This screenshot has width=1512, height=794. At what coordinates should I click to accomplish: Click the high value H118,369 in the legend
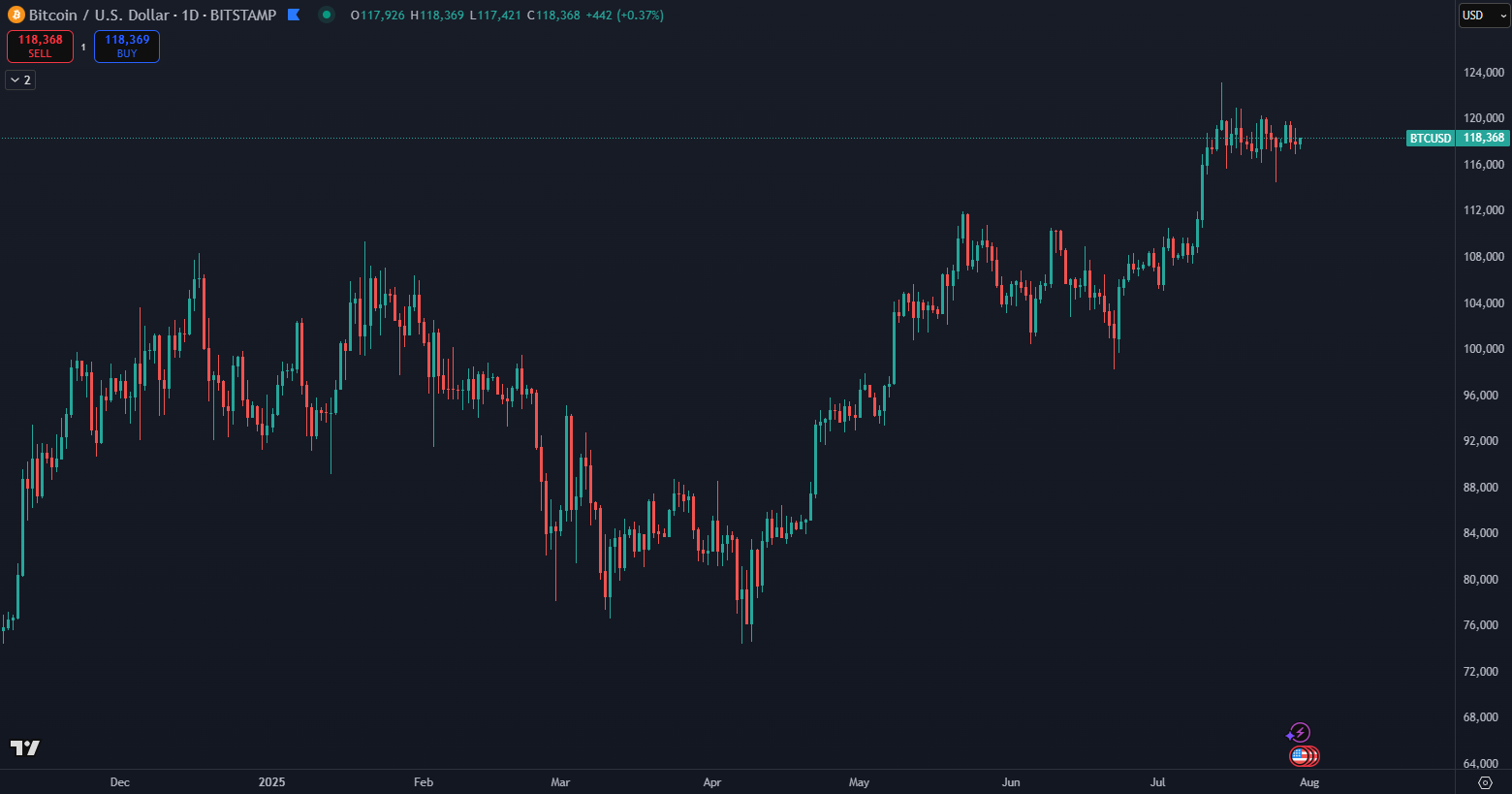coord(437,16)
